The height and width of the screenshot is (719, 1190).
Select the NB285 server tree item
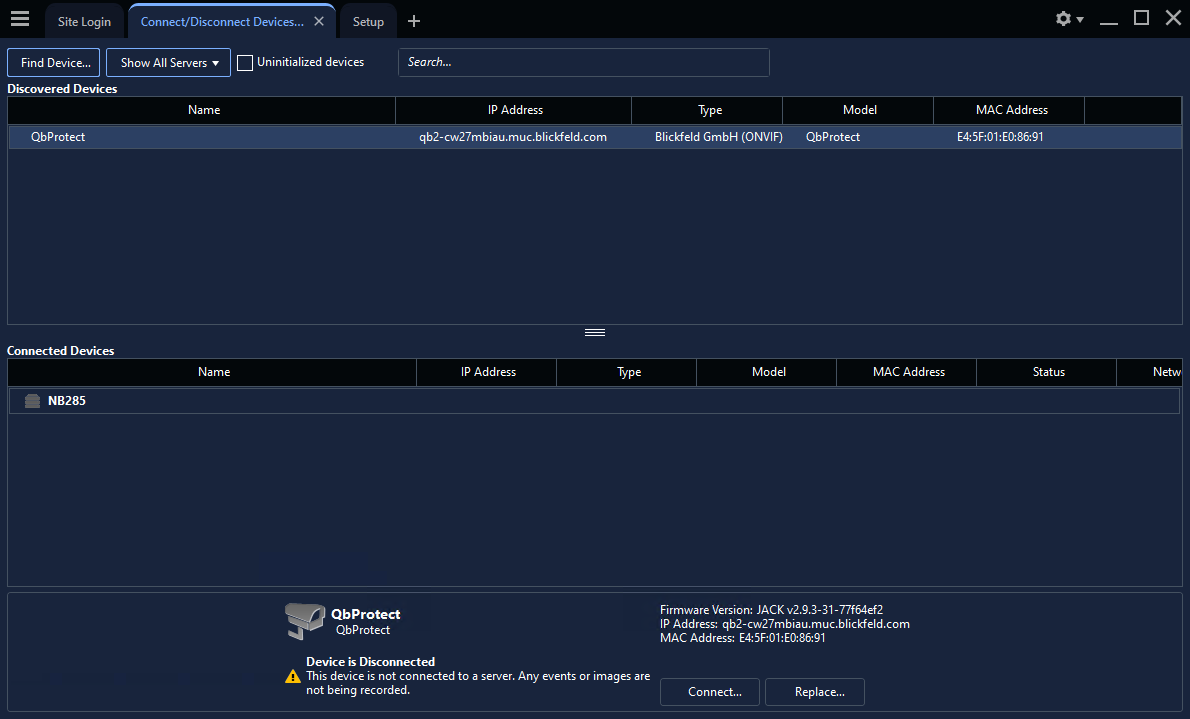pyautogui.click(x=67, y=401)
